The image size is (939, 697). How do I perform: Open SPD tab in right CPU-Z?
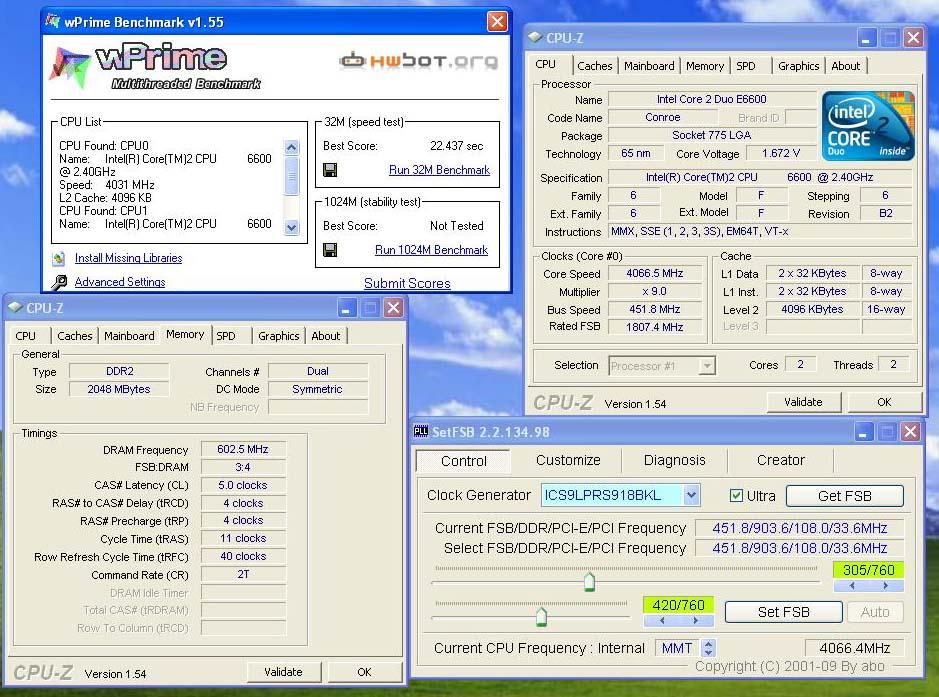[x=746, y=66]
